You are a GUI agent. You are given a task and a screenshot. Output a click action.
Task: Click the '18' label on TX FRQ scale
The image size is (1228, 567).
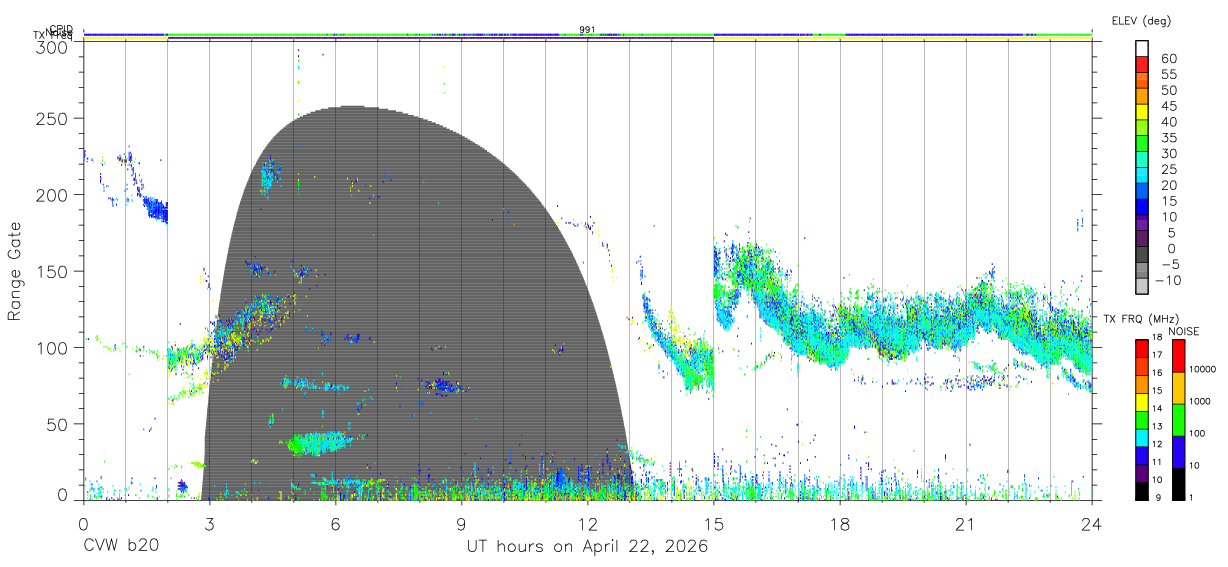(1155, 337)
